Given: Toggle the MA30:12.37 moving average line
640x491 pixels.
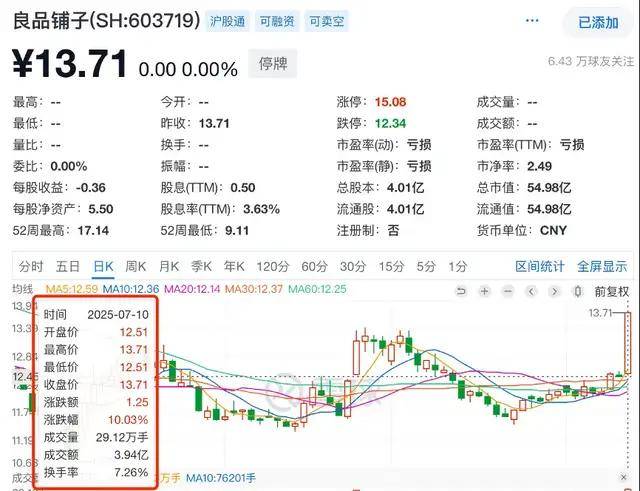Looking at the screenshot, I should coord(254,289).
